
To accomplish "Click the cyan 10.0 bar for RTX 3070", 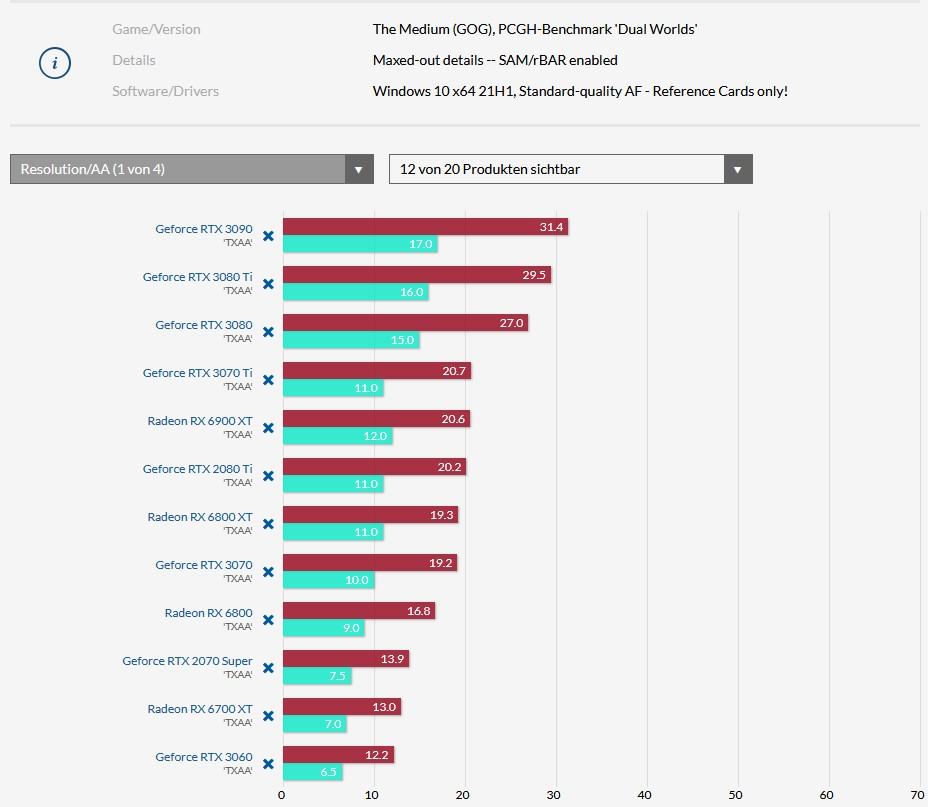I will pyautogui.click(x=328, y=580).
